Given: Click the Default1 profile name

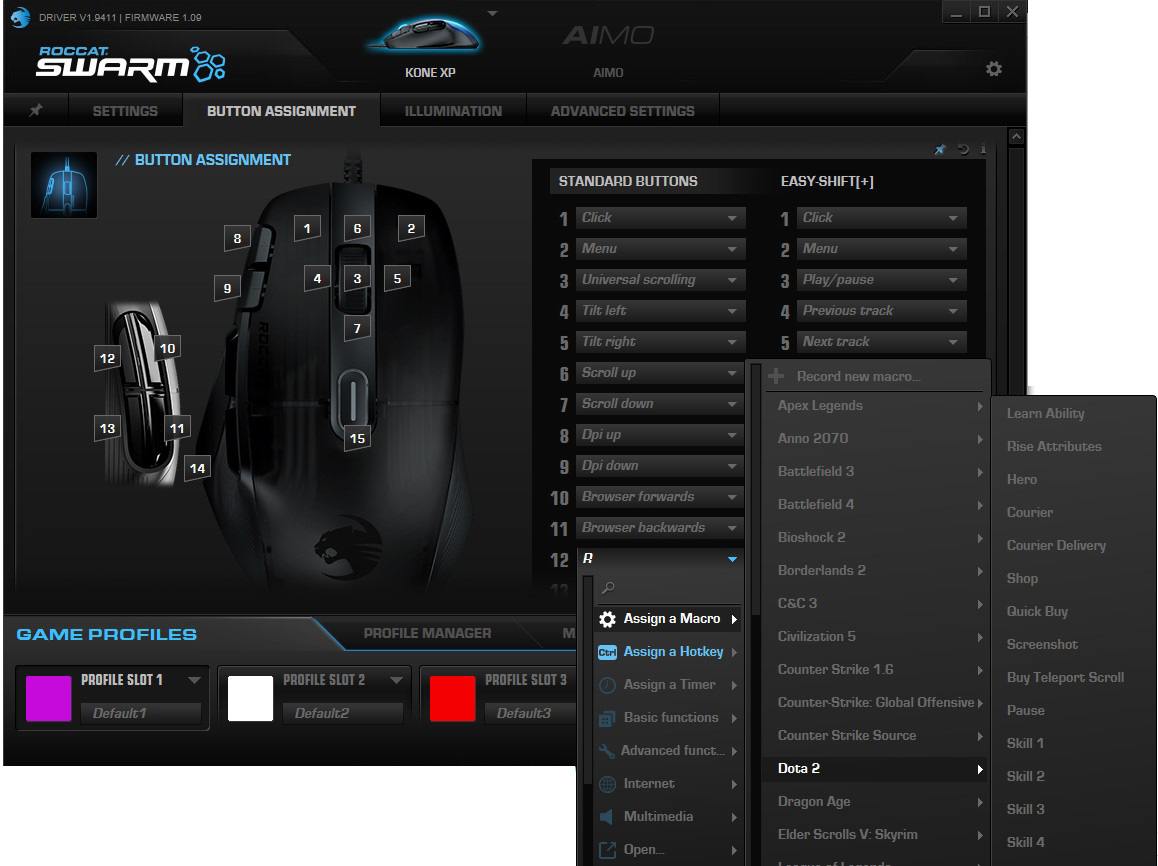Looking at the screenshot, I should coord(141,713).
